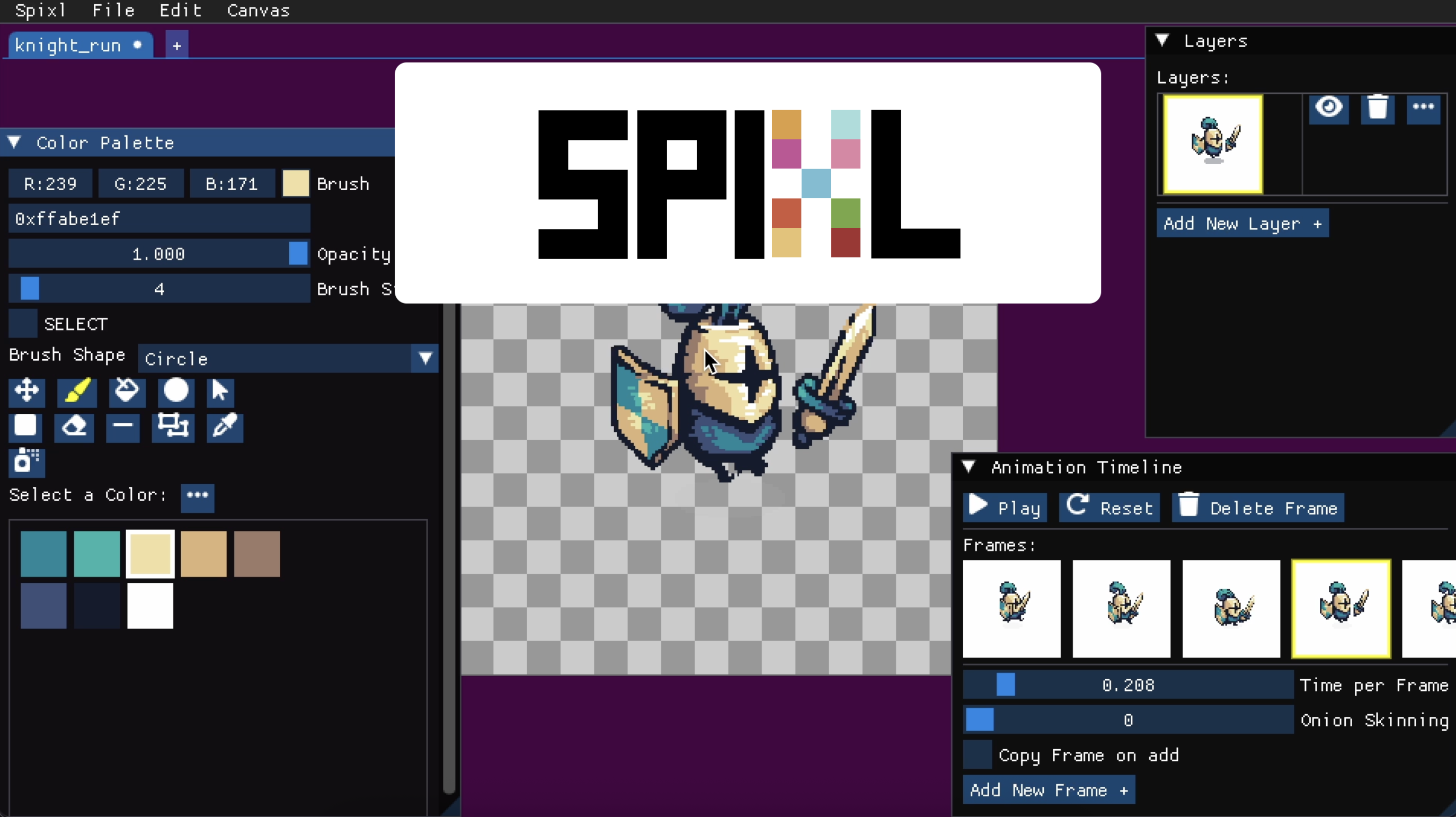Pick the selected cream palette swatch
This screenshot has height=817, width=1456.
pyautogui.click(x=150, y=554)
